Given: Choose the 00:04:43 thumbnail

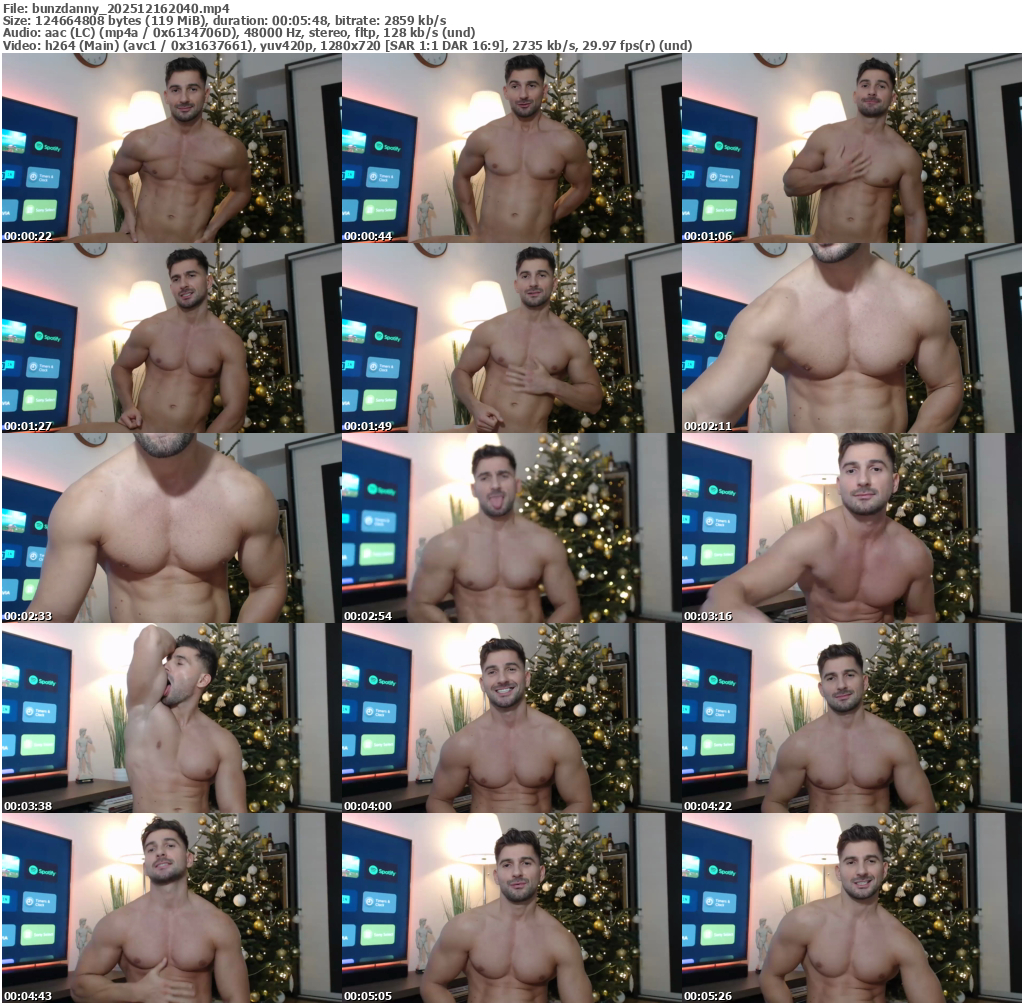Looking at the screenshot, I should 171,908.
